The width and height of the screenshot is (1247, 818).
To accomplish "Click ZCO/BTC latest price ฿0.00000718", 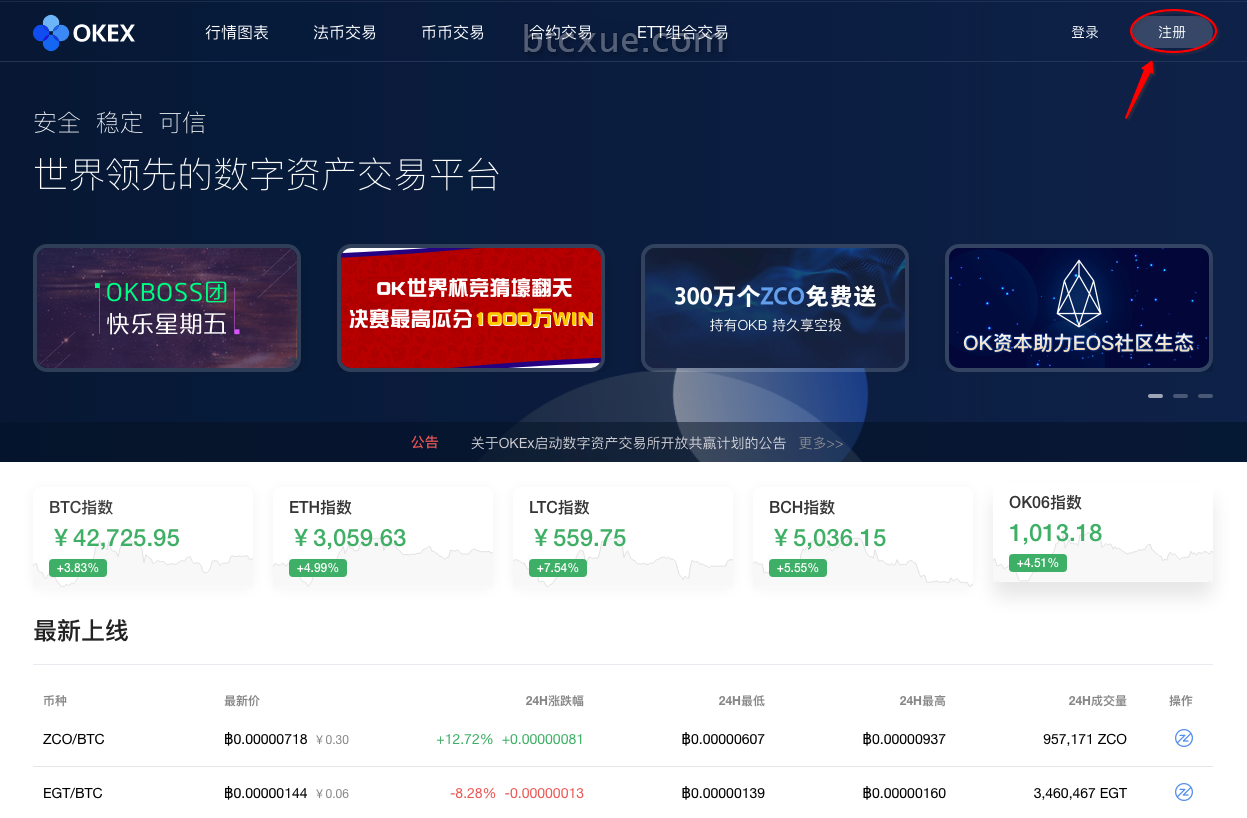I will tap(266, 739).
